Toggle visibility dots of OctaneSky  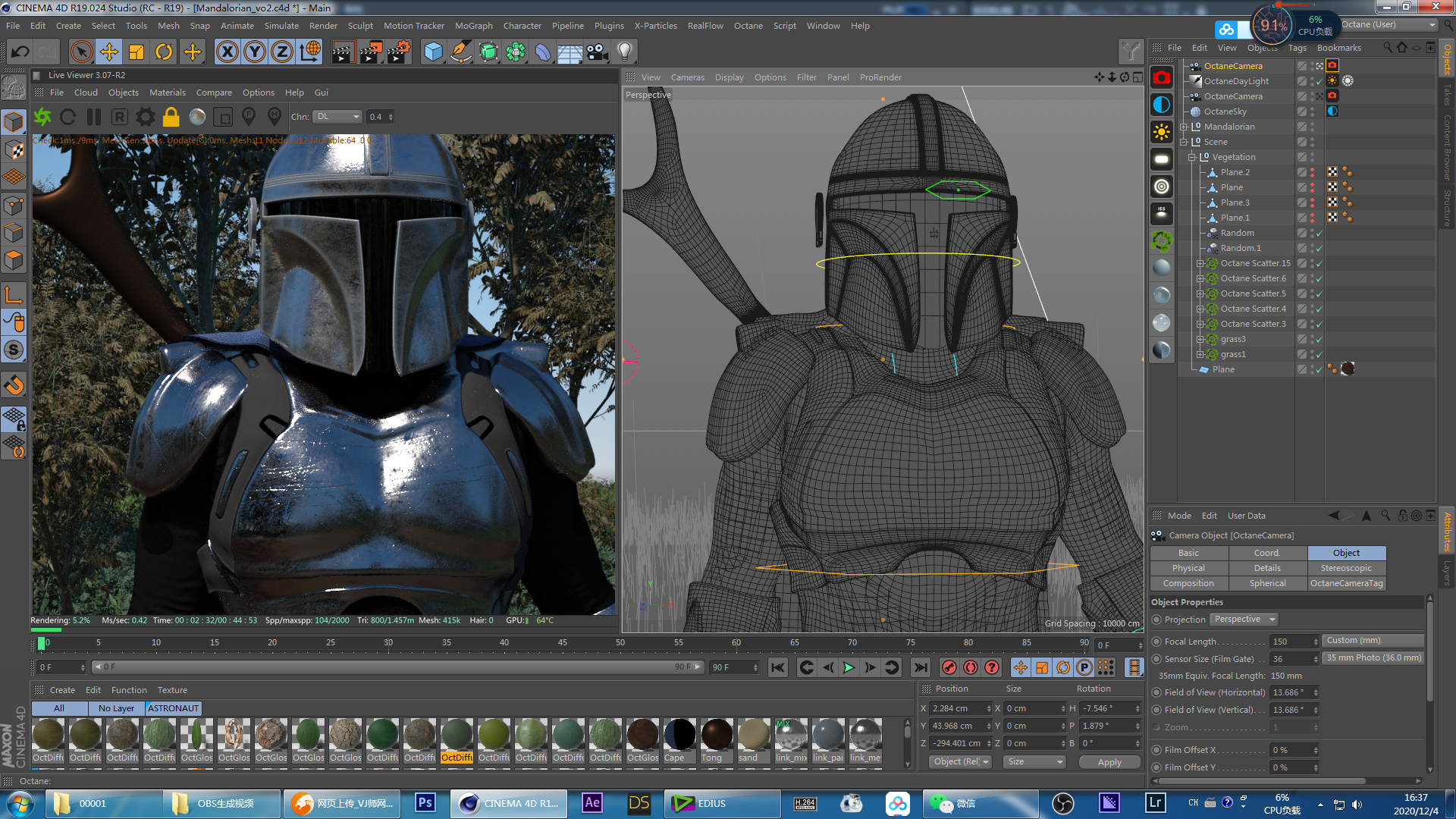(x=1313, y=111)
